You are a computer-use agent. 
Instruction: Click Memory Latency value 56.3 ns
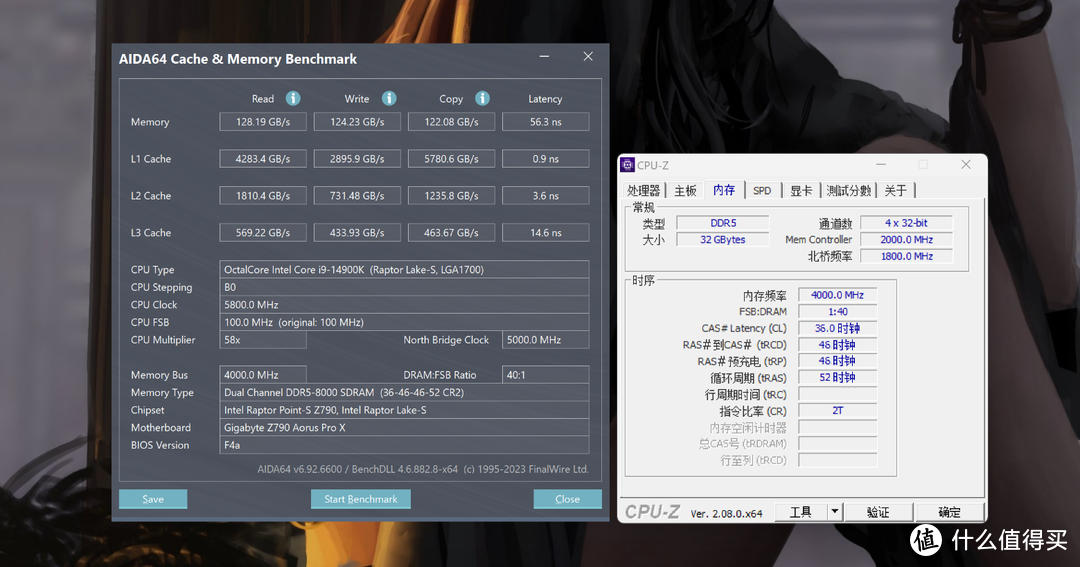tap(546, 122)
